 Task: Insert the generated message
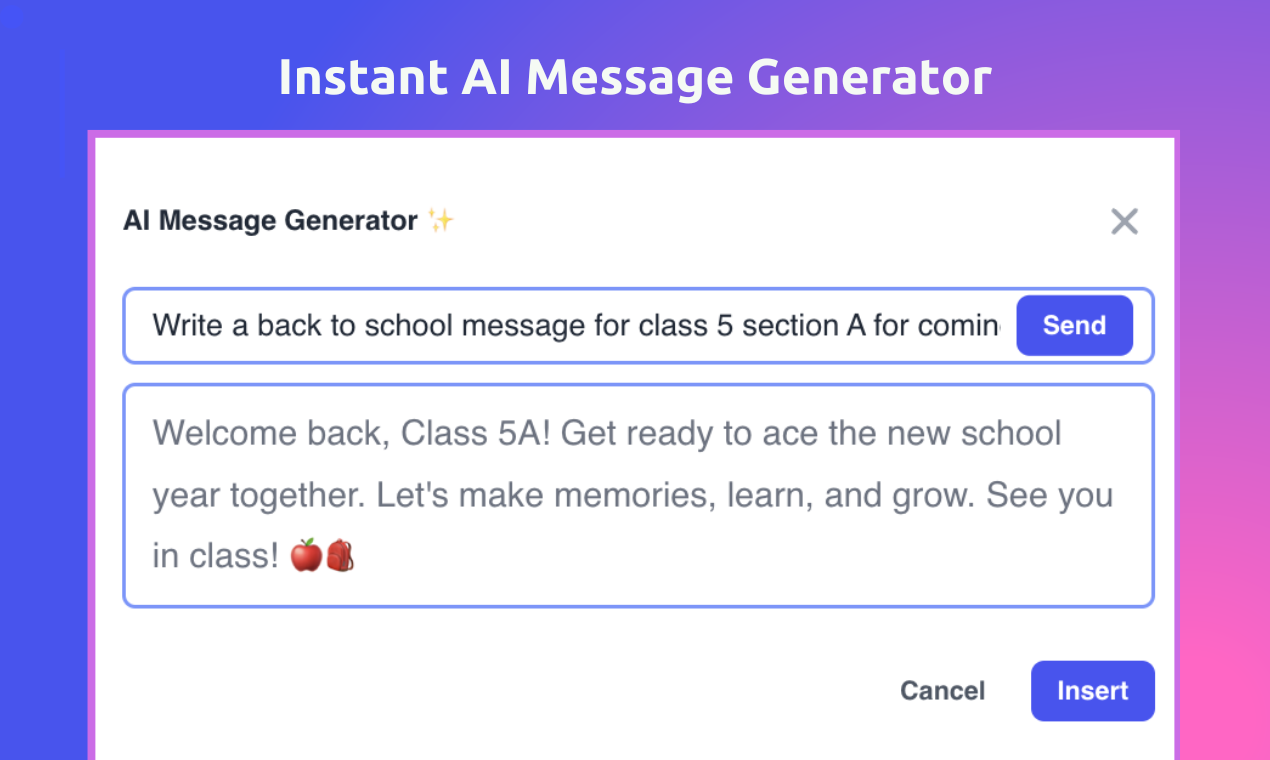(1092, 691)
